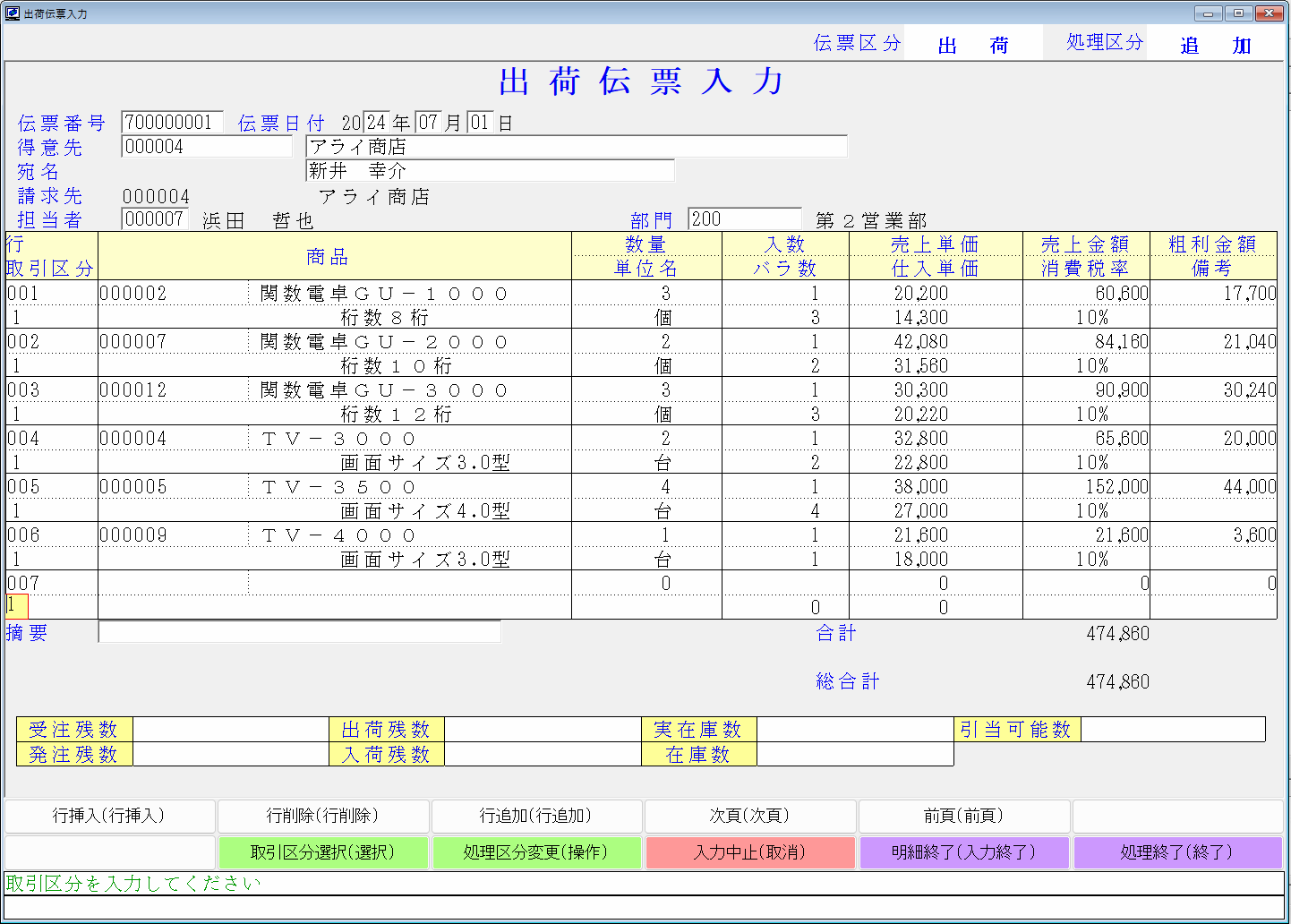Viewport: 1291px width, 924px height.
Task: Click gross profit 3,600 in row 006
Action: [1254, 535]
